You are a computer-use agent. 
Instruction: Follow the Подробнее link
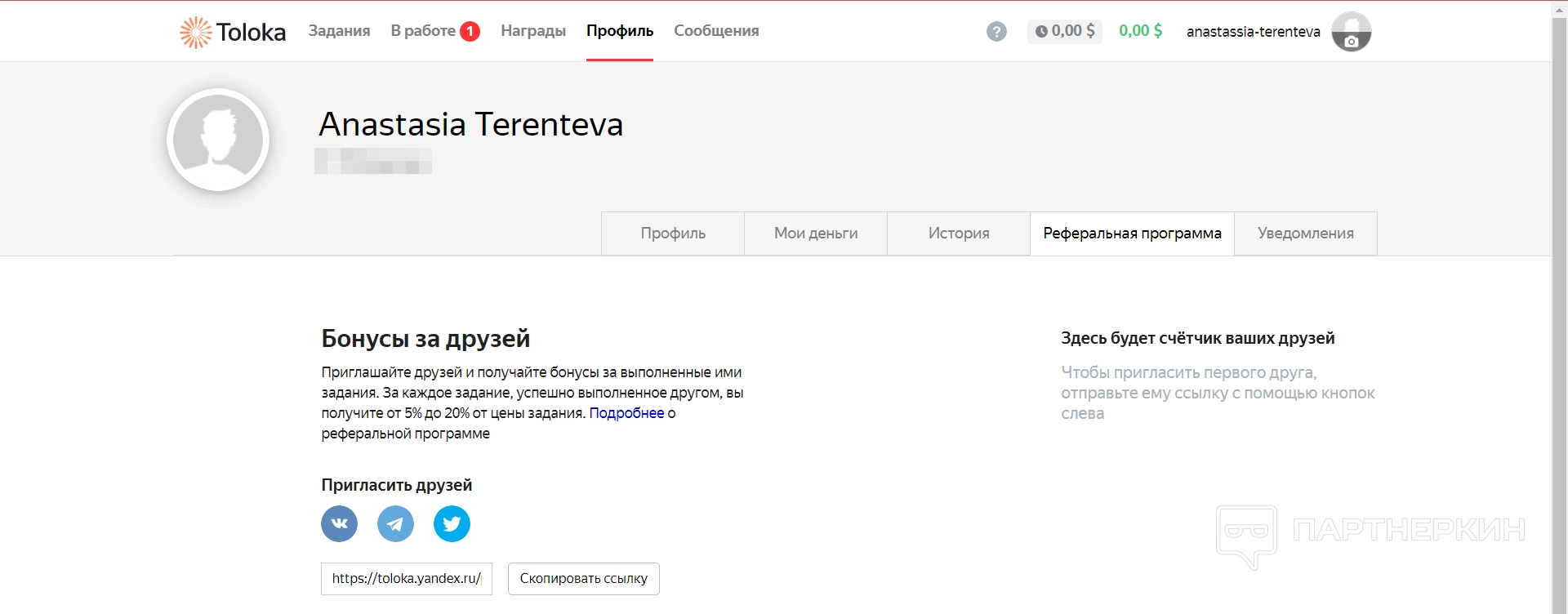[x=626, y=413]
